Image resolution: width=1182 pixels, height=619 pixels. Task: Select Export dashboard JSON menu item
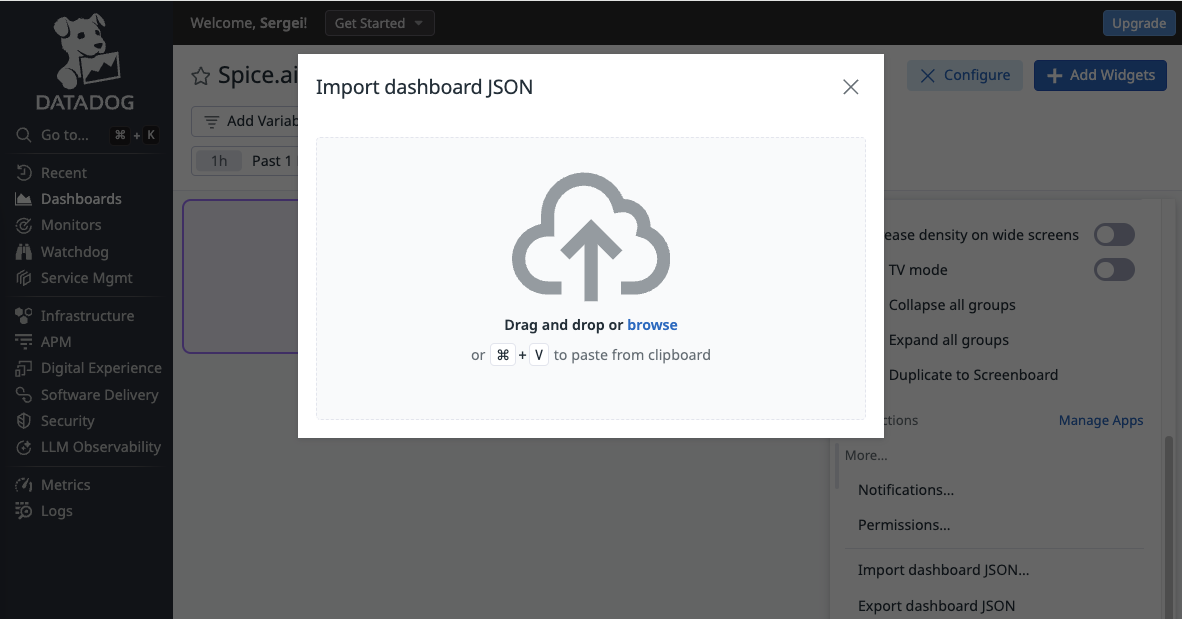[x=936, y=605]
